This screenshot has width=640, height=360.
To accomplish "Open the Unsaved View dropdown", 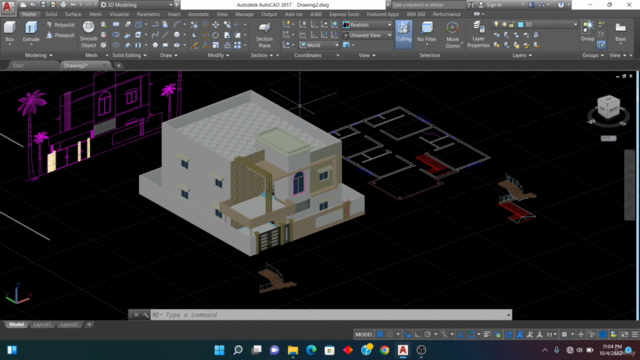I will pyautogui.click(x=367, y=35).
